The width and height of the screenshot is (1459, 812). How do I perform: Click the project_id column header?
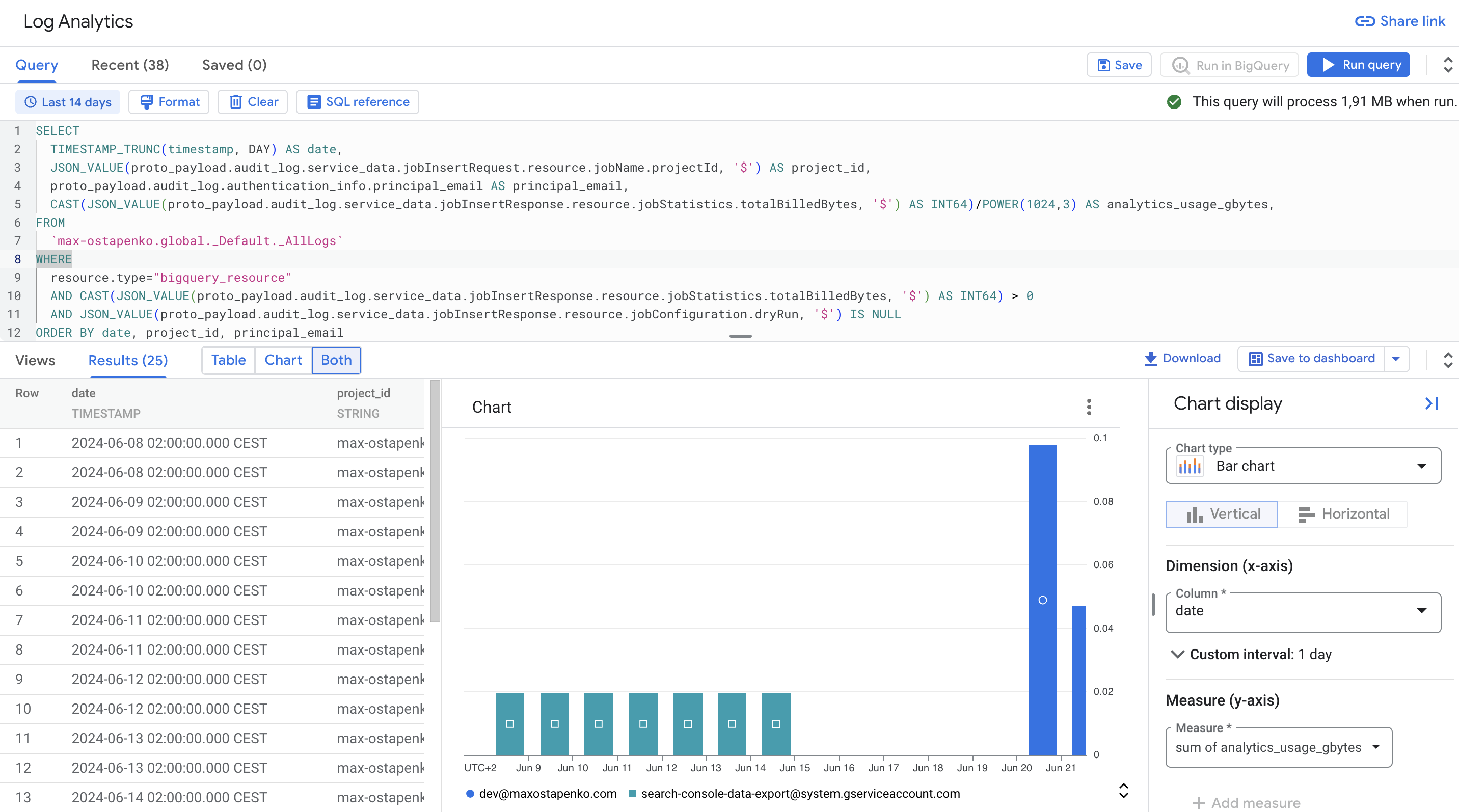tap(363, 394)
